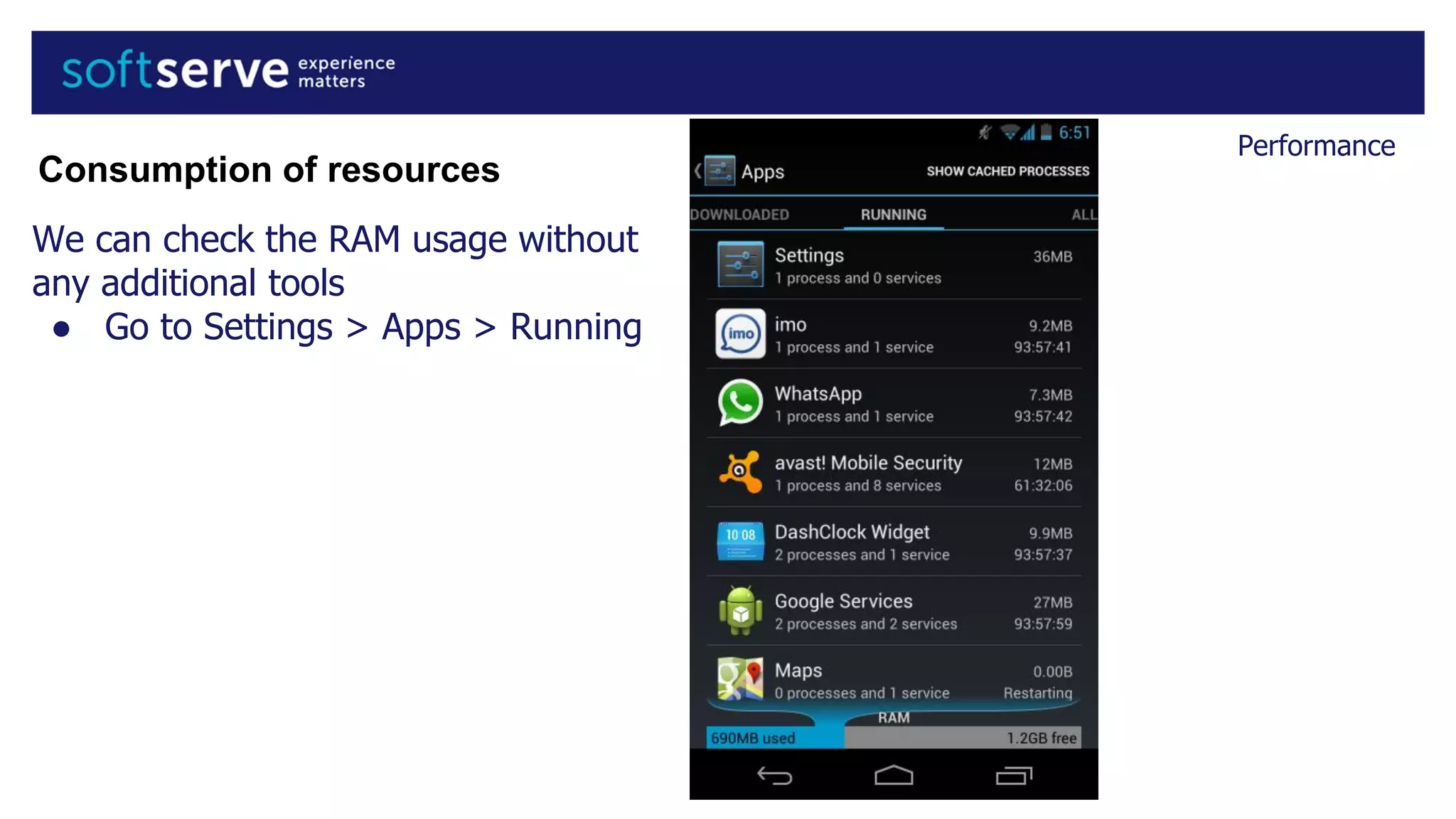Image resolution: width=1456 pixels, height=819 pixels.
Task: Switch to the Downloaded tab
Action: click(x=739, y=214)
